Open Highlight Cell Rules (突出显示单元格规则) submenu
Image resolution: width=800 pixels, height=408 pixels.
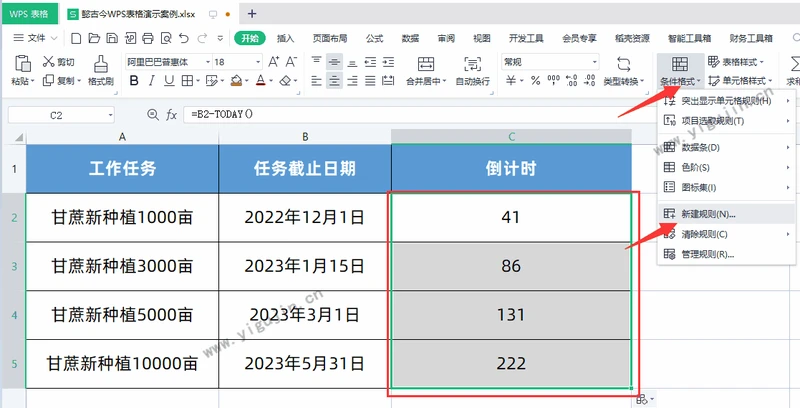click(727, 101)
